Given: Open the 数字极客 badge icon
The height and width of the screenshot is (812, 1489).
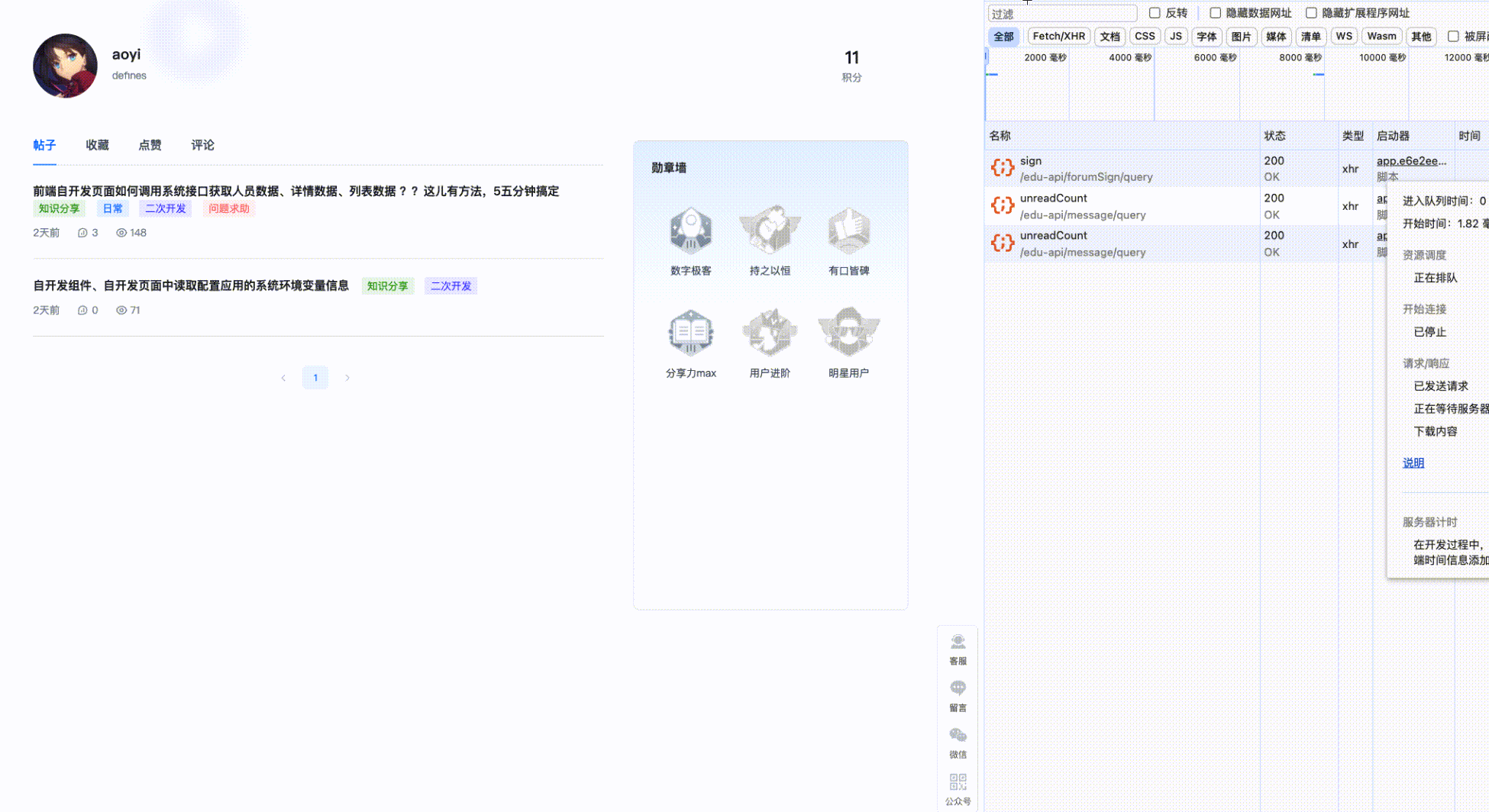Looking at the screenshot, I should point(691,230).
